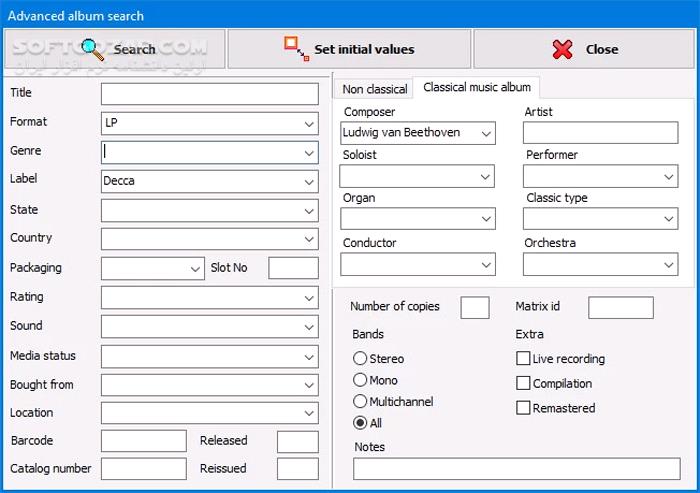Open the Label dropdown showing Decca
Viewport: 700px width, 493px height.
[309, 182]
